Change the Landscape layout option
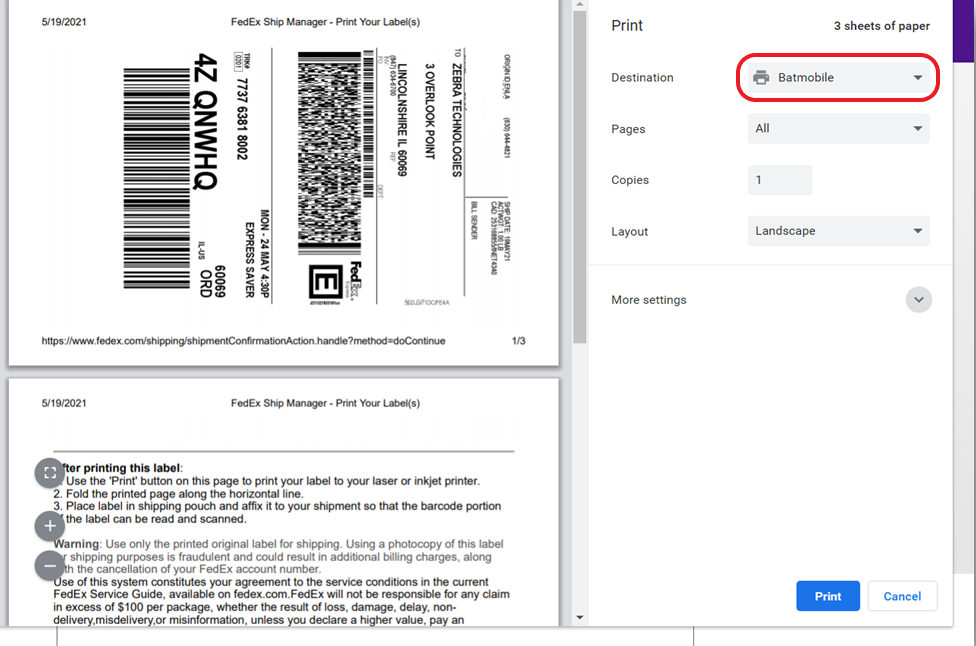976x646 pixels. tap(838, 231)
